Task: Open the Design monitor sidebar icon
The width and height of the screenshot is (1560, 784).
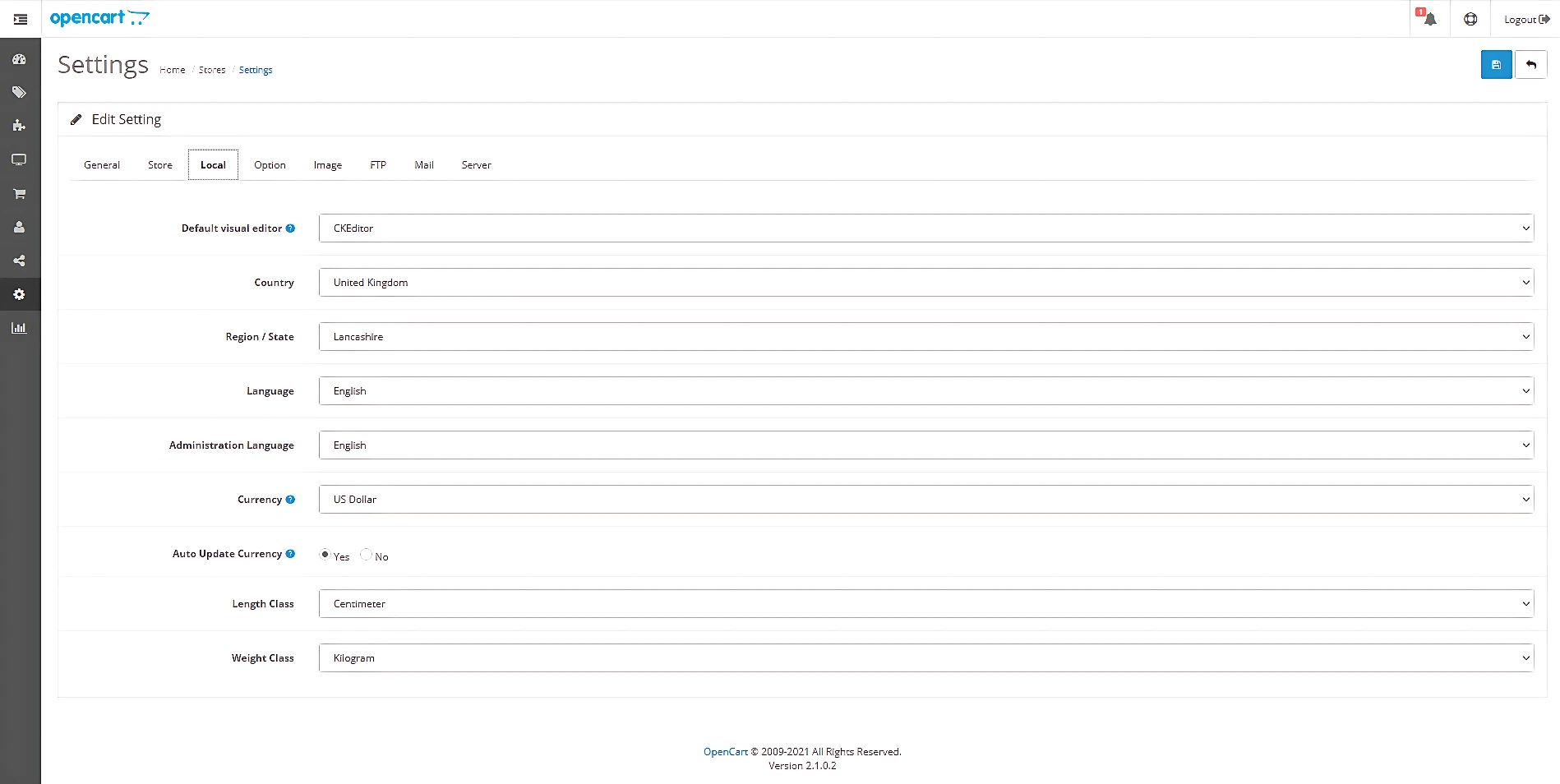Action: pos(19,159)
